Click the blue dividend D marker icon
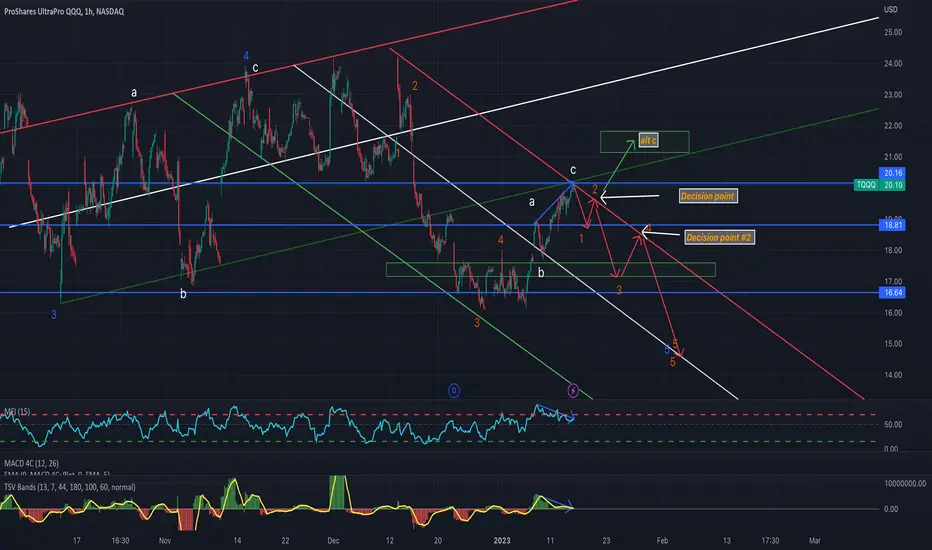 pyautogui.click(x=454, y=391)
